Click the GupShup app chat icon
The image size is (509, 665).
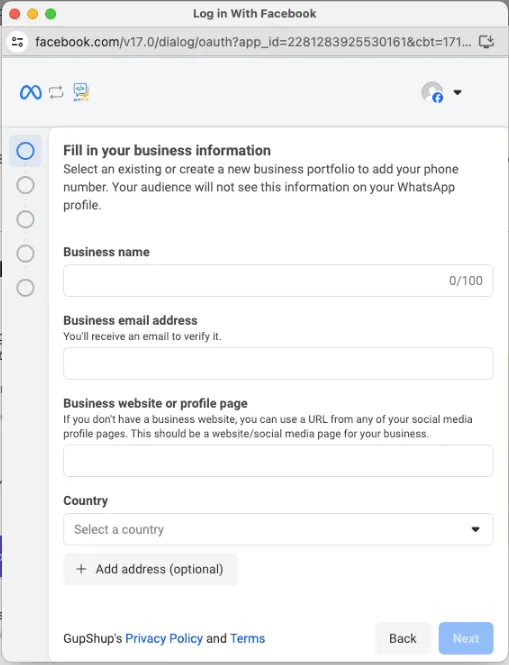81,92
